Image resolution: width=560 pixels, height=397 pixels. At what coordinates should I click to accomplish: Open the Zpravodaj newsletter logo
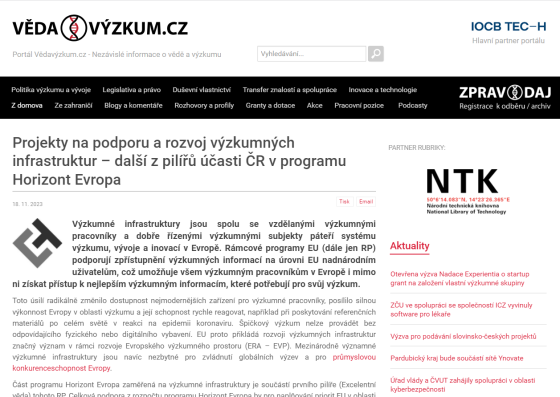(x=505, y=92)
